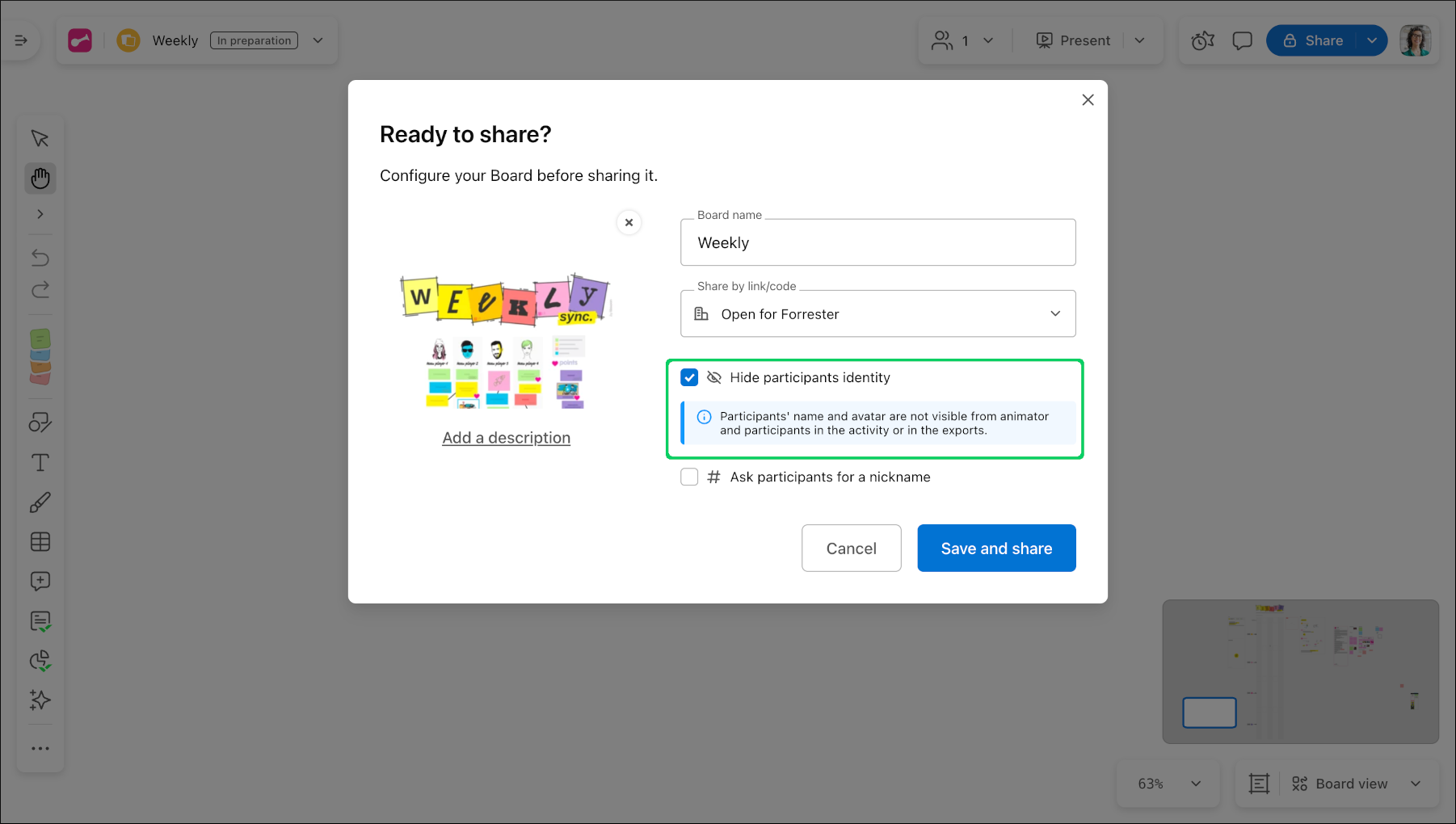Open the AI sparkle tool
This screenshot has width=1456, height=824.
tap(40, 700)
